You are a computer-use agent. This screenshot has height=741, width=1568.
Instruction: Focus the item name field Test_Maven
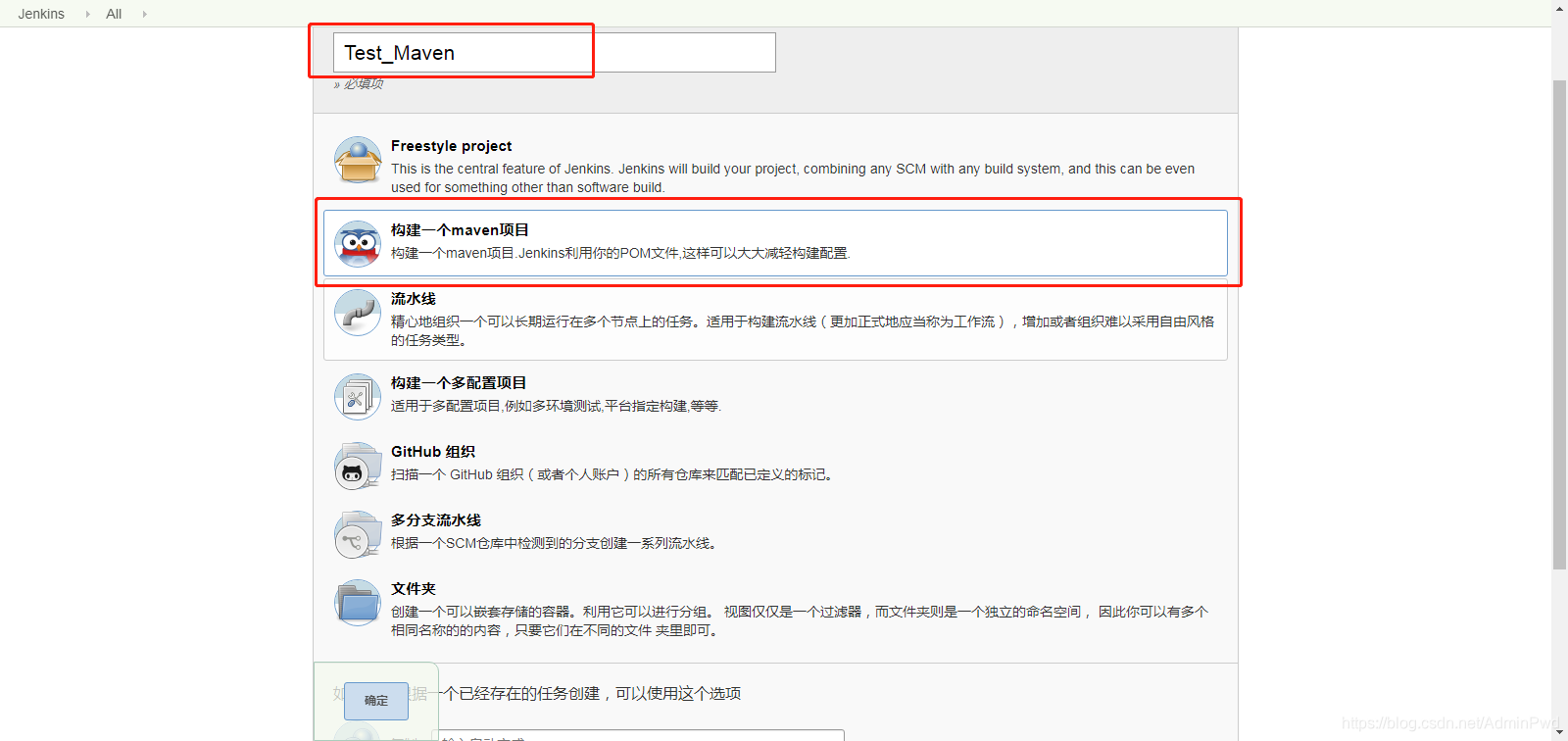click(x=555, y=53)
